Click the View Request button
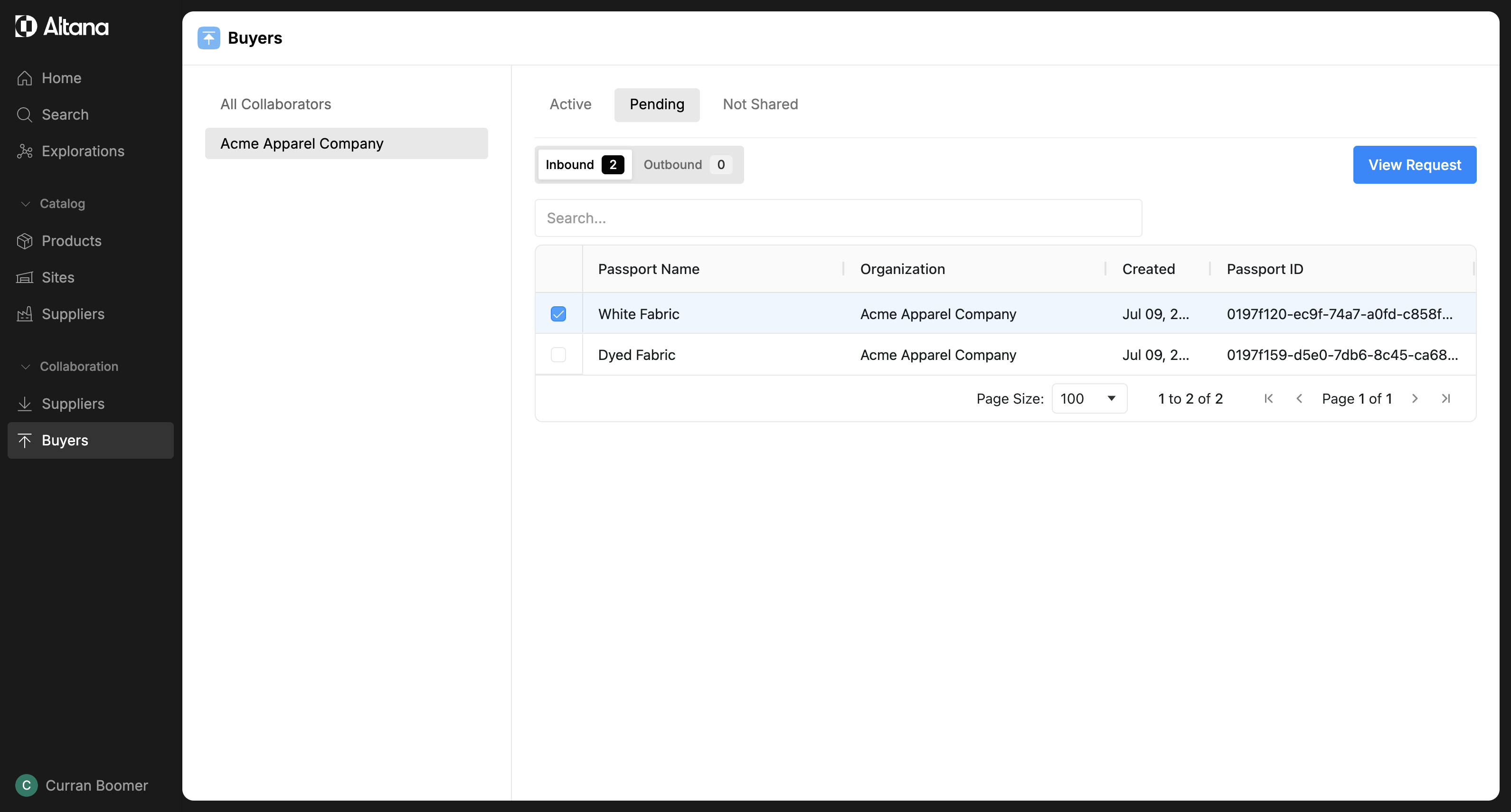 1414,165
